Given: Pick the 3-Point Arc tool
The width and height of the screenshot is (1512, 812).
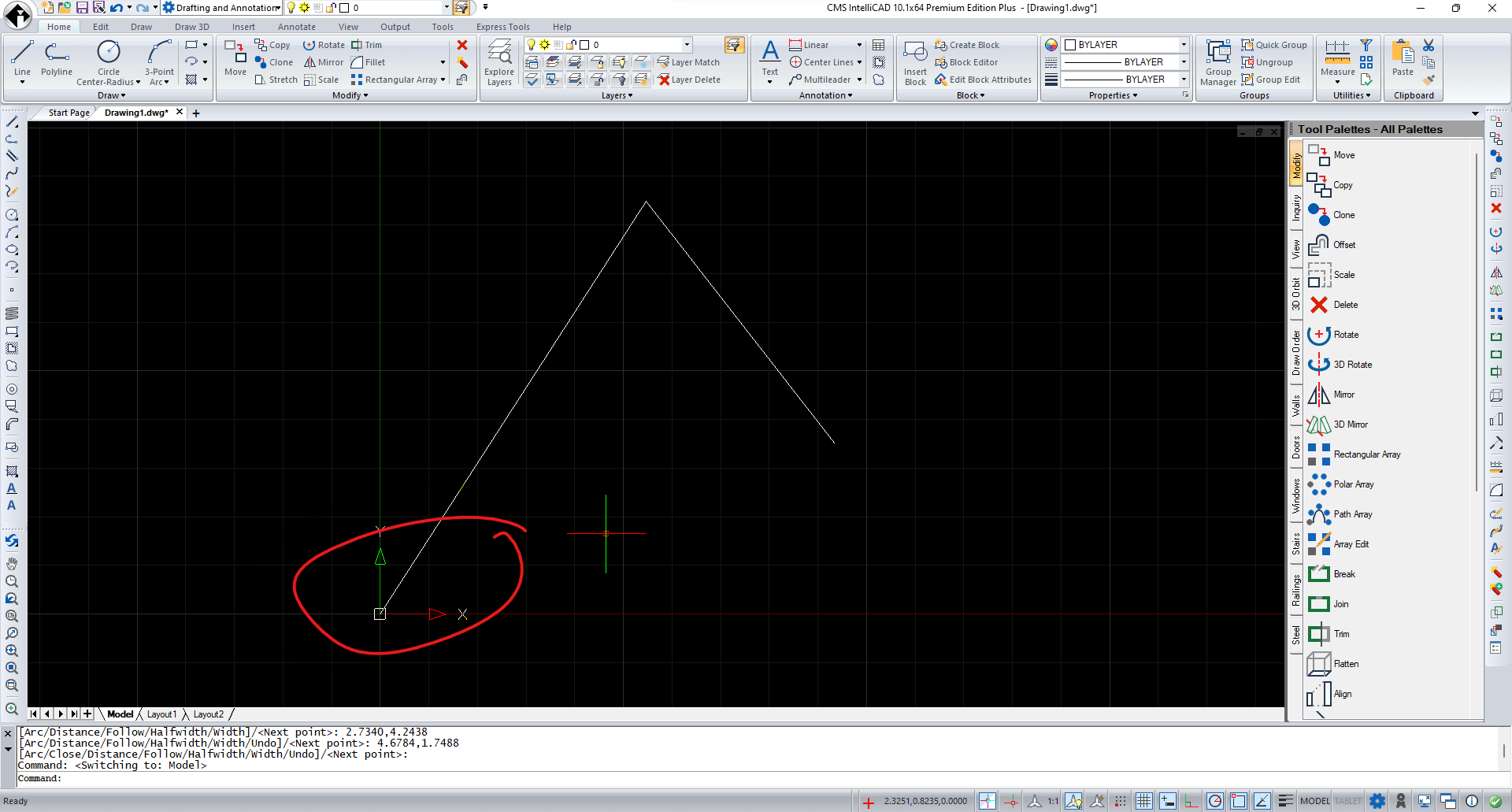Looking at the screenshot, I should click(x=159, y=62).
